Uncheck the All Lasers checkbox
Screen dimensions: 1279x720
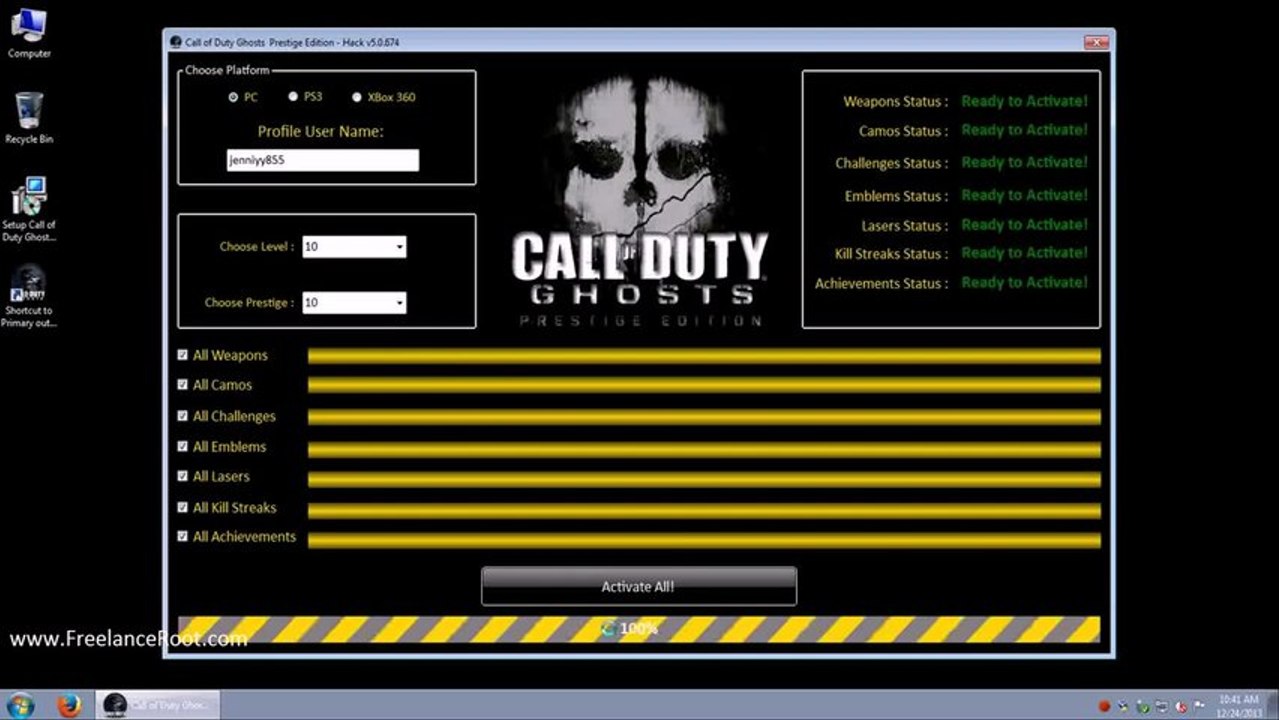tap(183, 476)
